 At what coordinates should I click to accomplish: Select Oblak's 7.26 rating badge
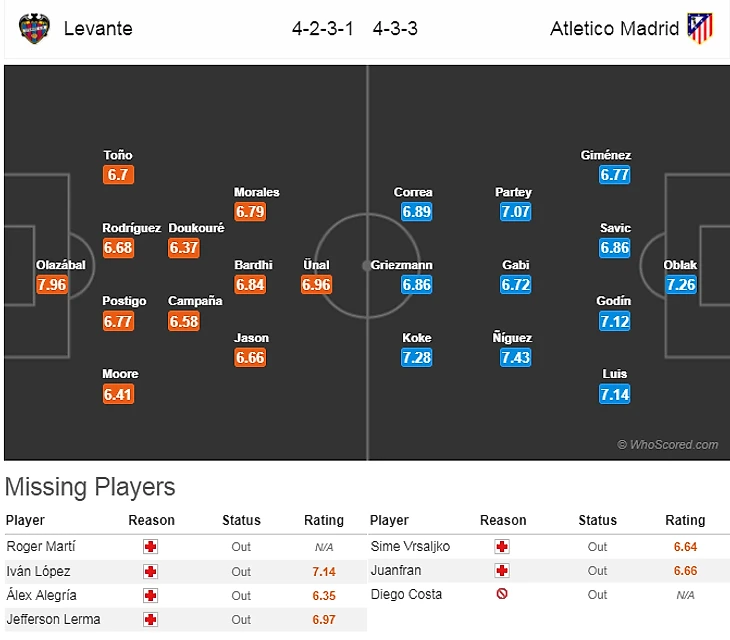[680, 285]
